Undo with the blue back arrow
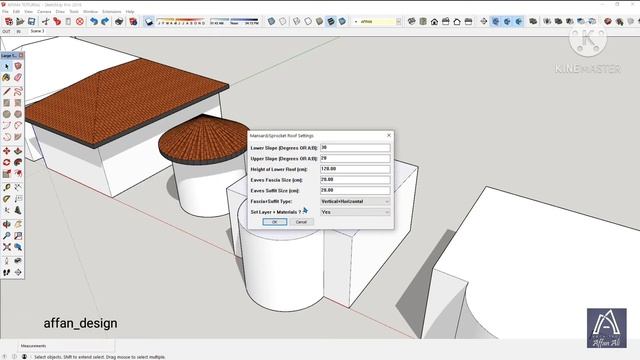 94,21
